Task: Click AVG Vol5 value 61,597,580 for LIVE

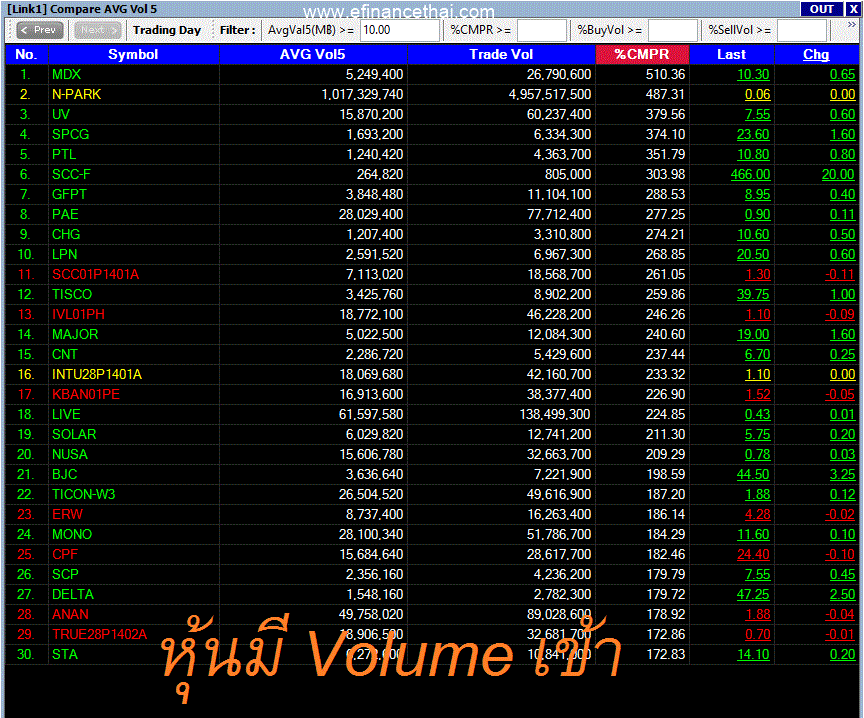Action: [371, 414]
